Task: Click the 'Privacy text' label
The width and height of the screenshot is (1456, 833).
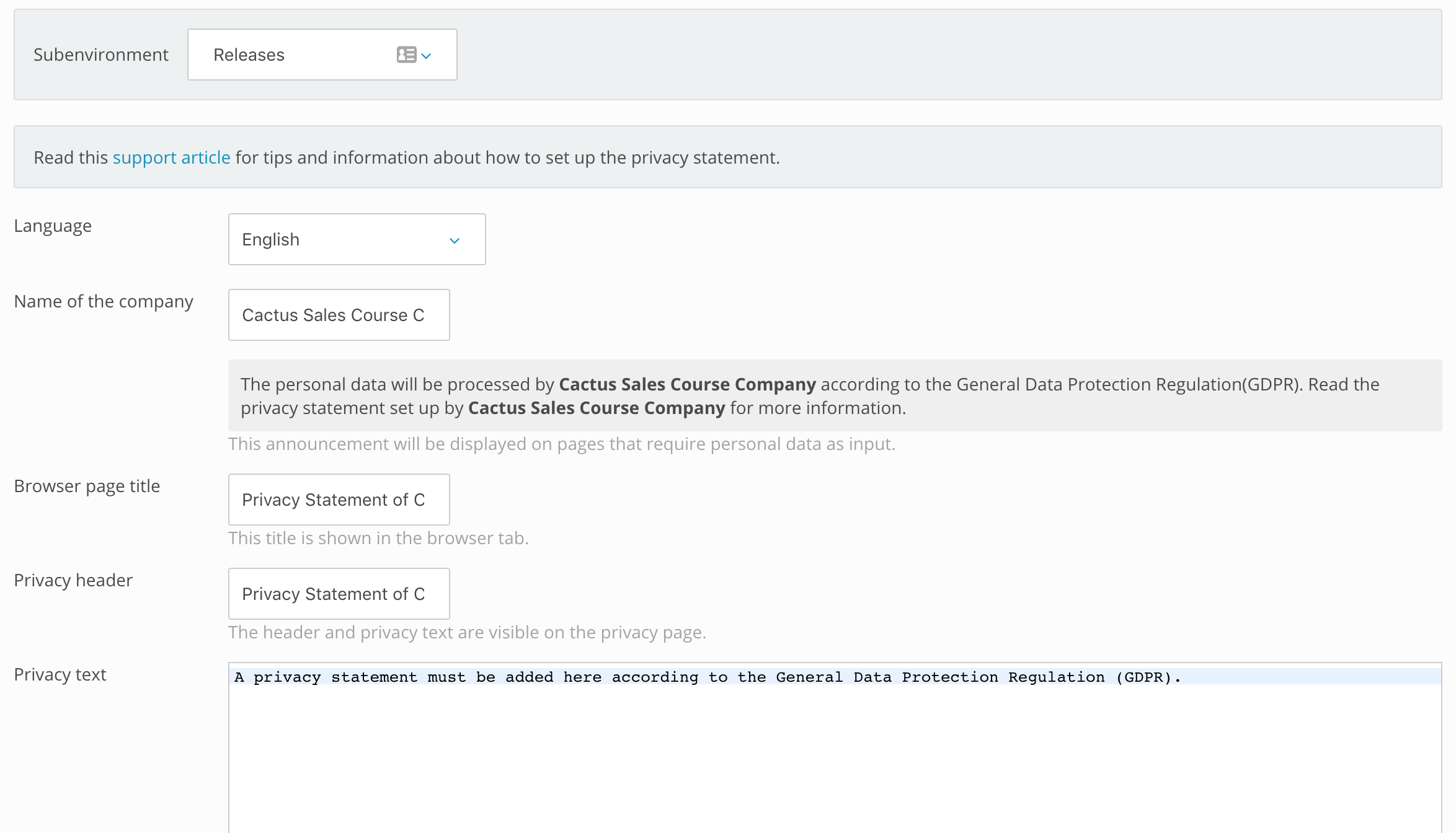Action: tap(60, 674)
